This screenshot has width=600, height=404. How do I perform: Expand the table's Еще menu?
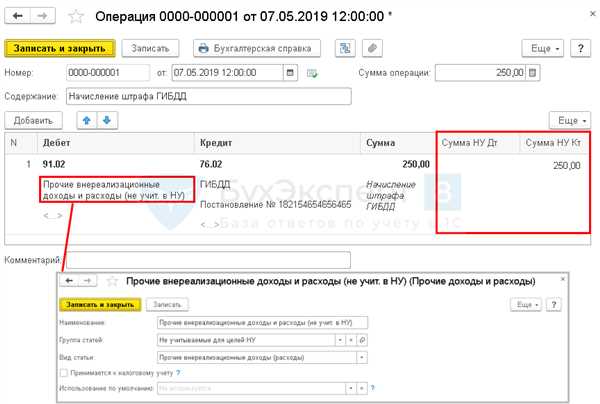point(570,121)
